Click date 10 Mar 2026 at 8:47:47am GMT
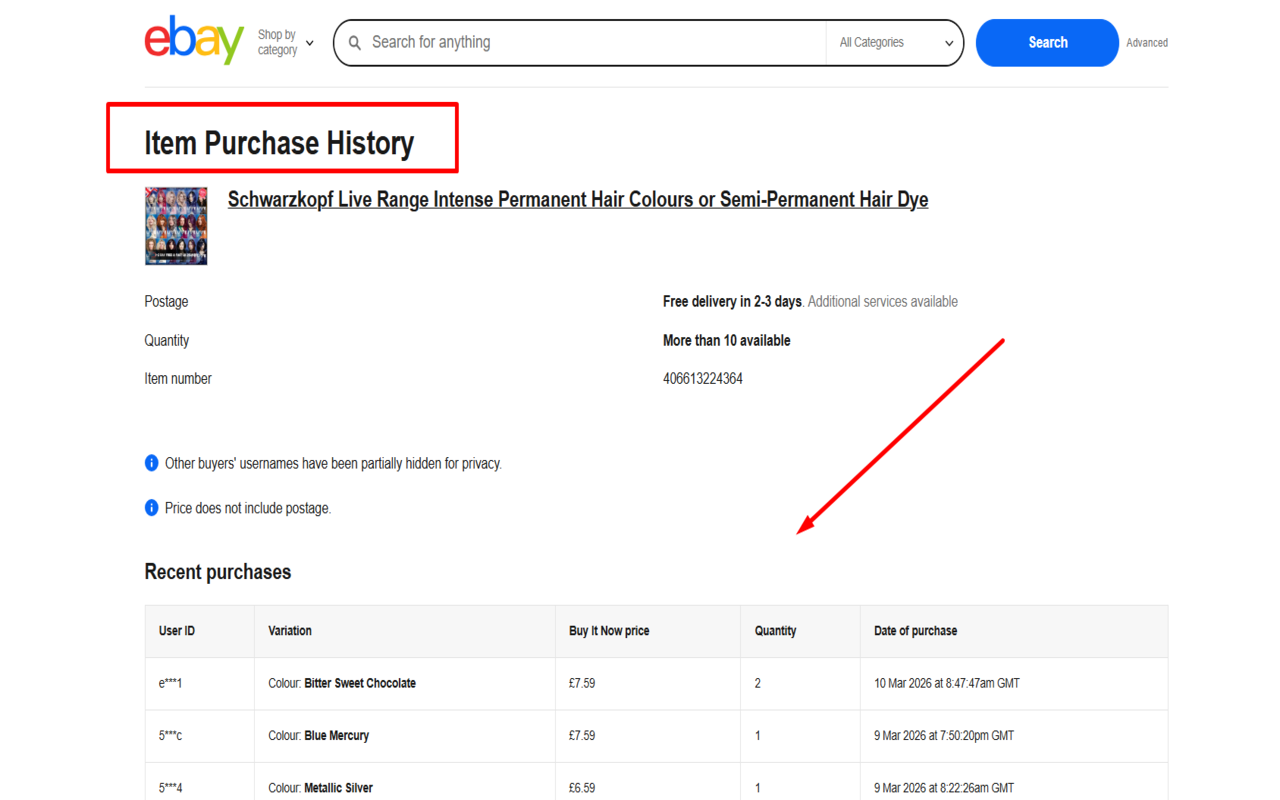 coord(947,684)
